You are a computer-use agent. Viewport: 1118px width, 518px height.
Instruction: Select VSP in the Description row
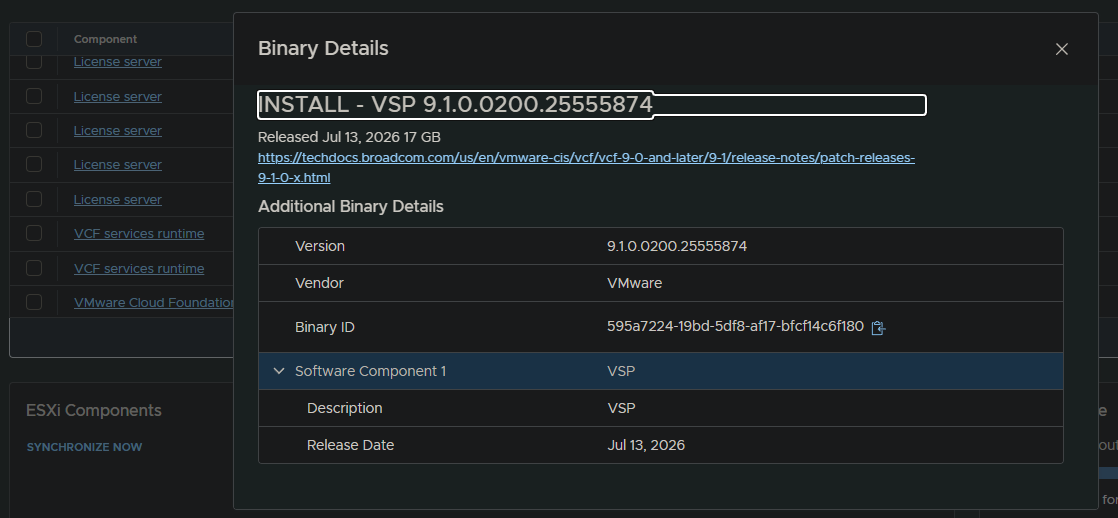pyautogui.click(x=621, y=408)
